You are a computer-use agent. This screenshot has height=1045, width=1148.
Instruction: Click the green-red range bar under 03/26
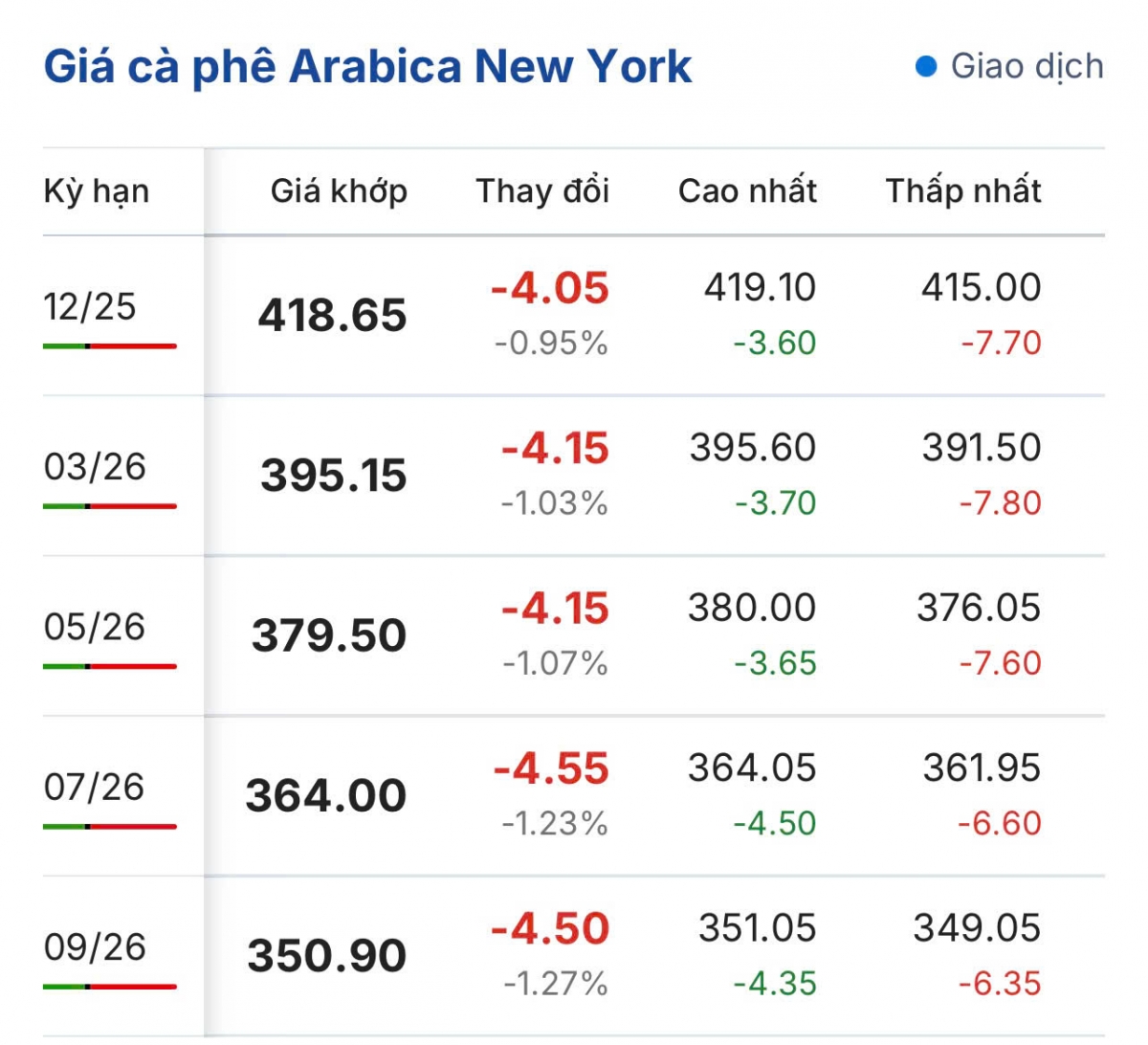pyautogui.click(x=109, y=505)
